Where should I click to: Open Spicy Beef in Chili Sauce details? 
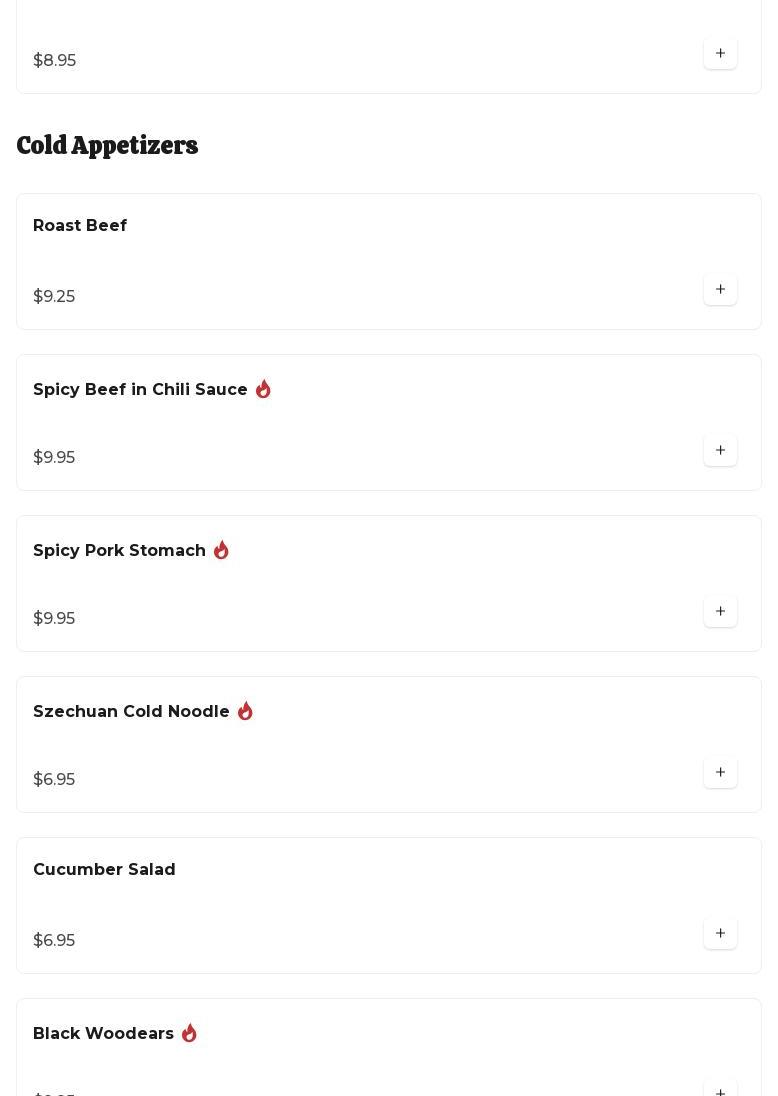tap(140, 390)
